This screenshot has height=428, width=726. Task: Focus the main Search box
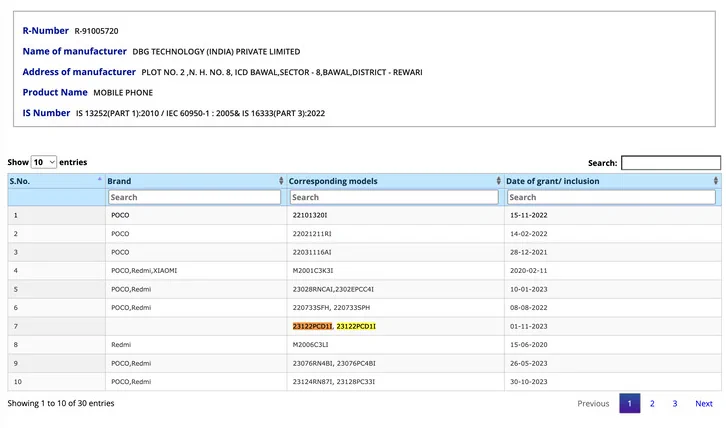pos(671,163)
